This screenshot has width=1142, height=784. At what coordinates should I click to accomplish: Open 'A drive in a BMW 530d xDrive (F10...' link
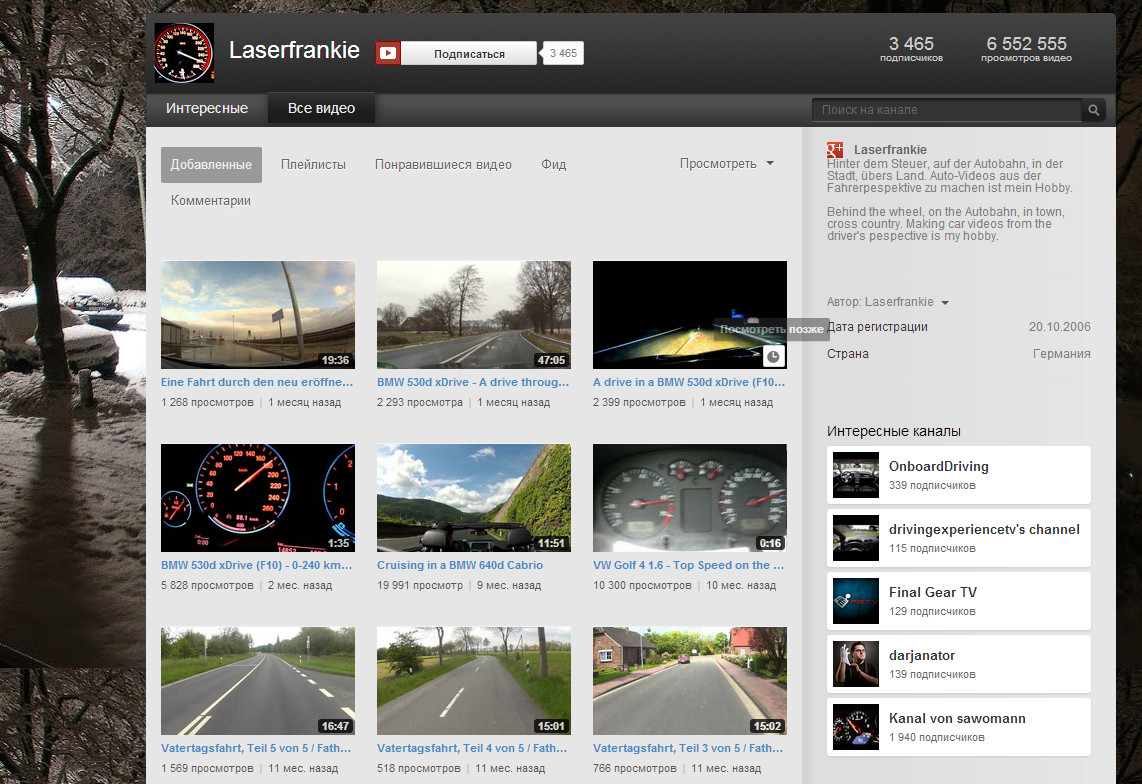pyautogui.click(x=689, y=382)
